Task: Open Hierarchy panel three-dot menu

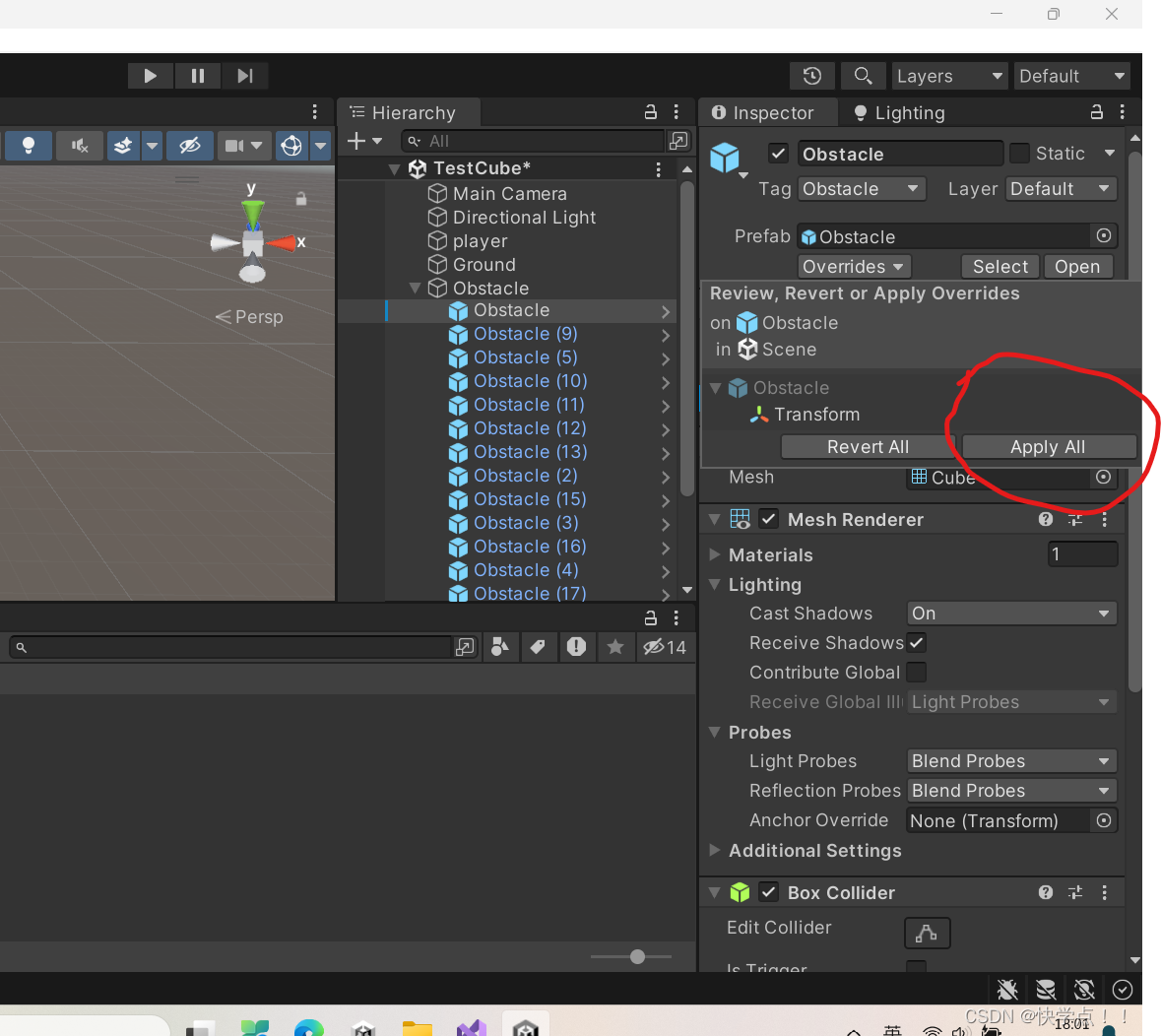Action: click(676, 112)
